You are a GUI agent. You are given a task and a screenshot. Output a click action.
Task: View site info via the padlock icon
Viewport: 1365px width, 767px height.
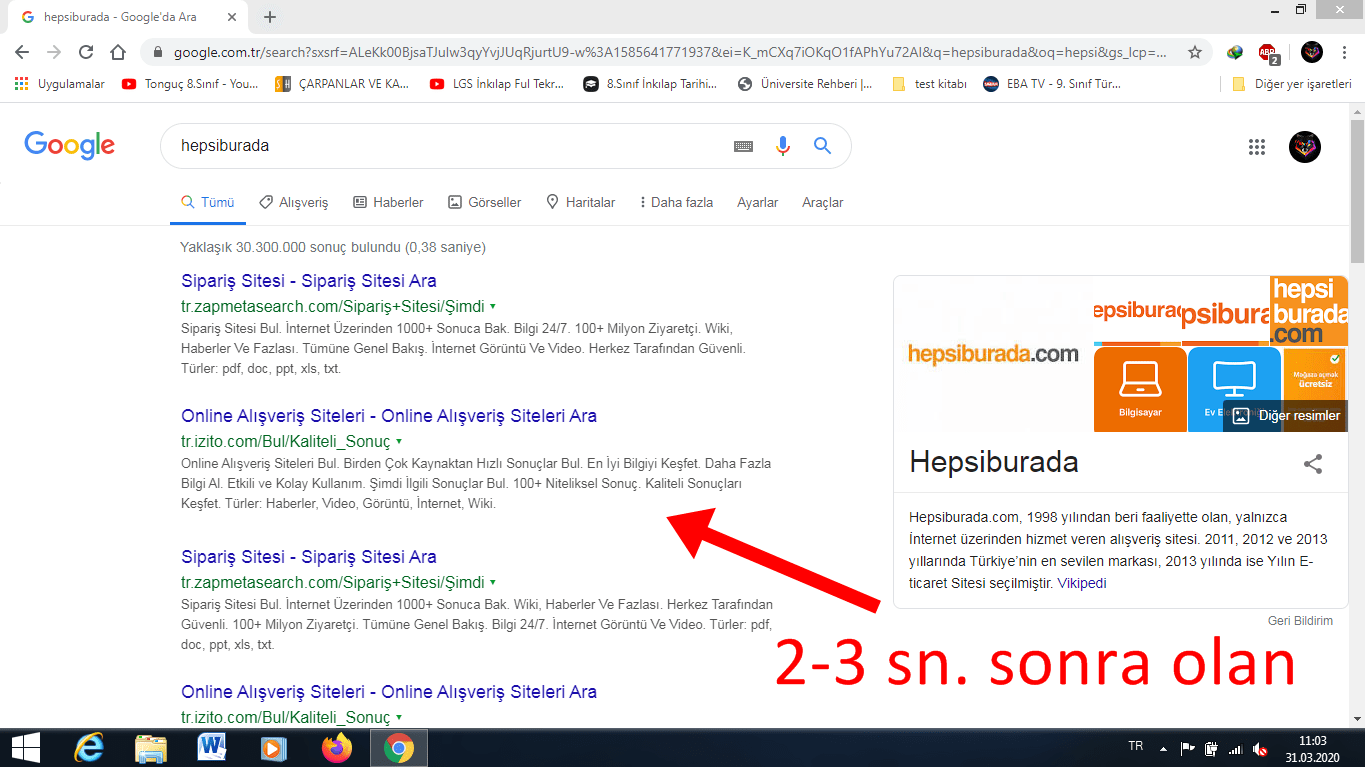(157, 52)
